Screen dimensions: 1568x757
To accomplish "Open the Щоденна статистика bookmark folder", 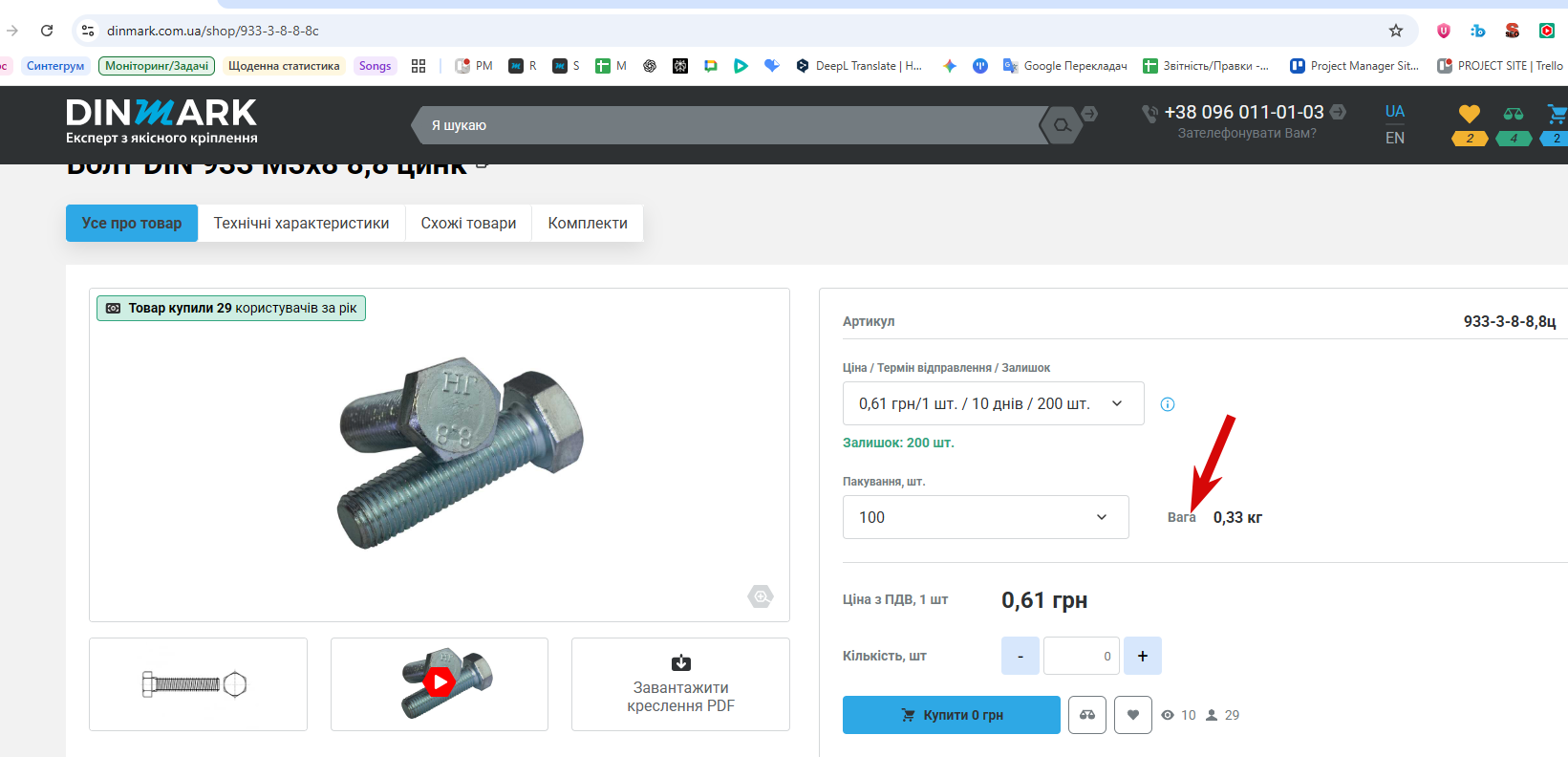I will tap(284, 66).
